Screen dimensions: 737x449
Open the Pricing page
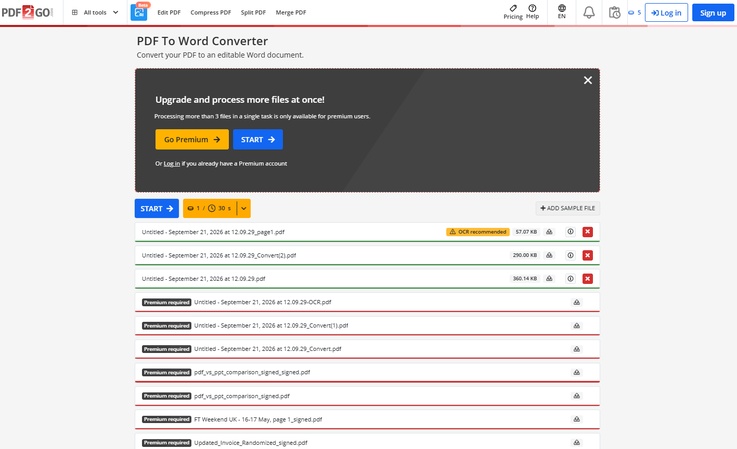(513, 12)
